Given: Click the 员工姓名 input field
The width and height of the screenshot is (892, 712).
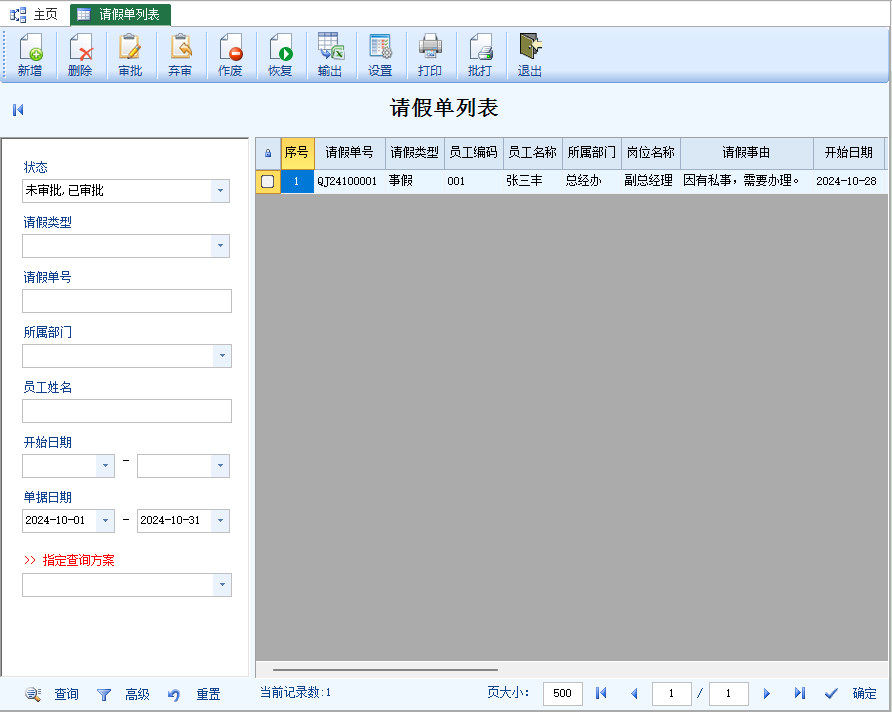Looking at the screenshot, I should [x=127, y=411].
